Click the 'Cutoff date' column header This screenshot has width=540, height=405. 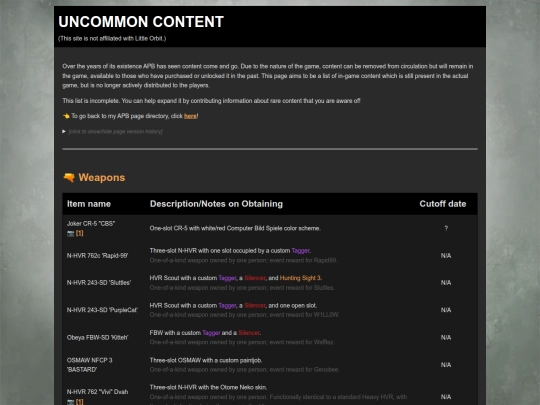point(443,204)
